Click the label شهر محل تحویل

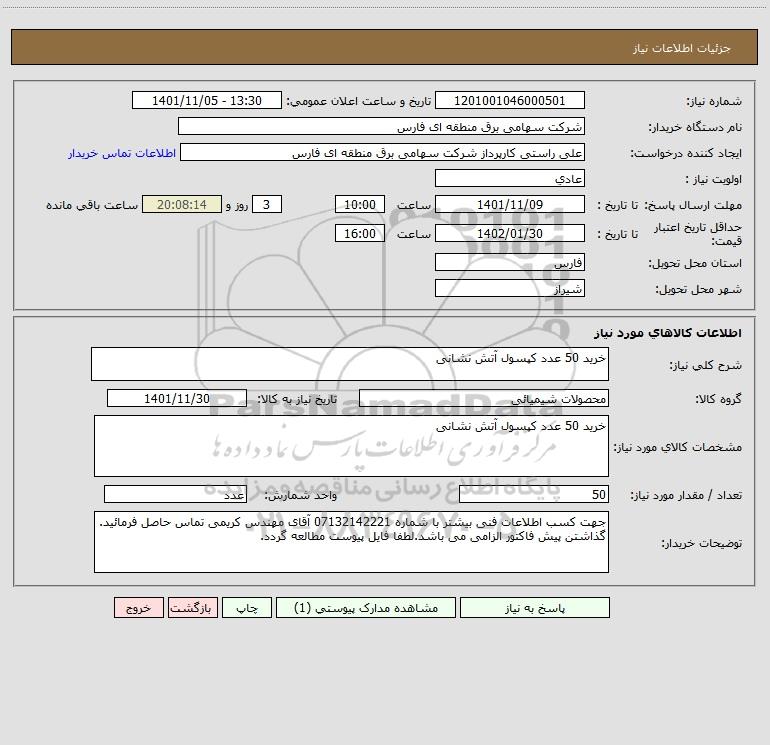[x=699, y=289]
